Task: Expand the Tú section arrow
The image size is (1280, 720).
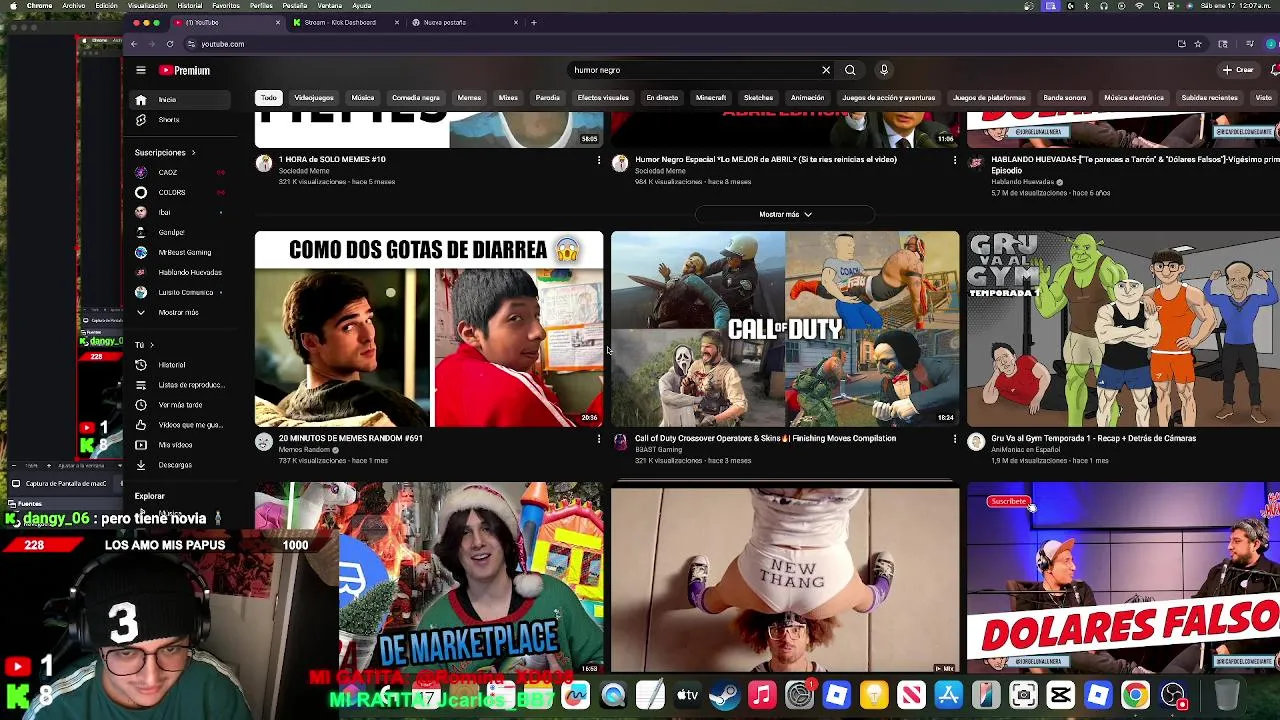Action: click(152, 345)
